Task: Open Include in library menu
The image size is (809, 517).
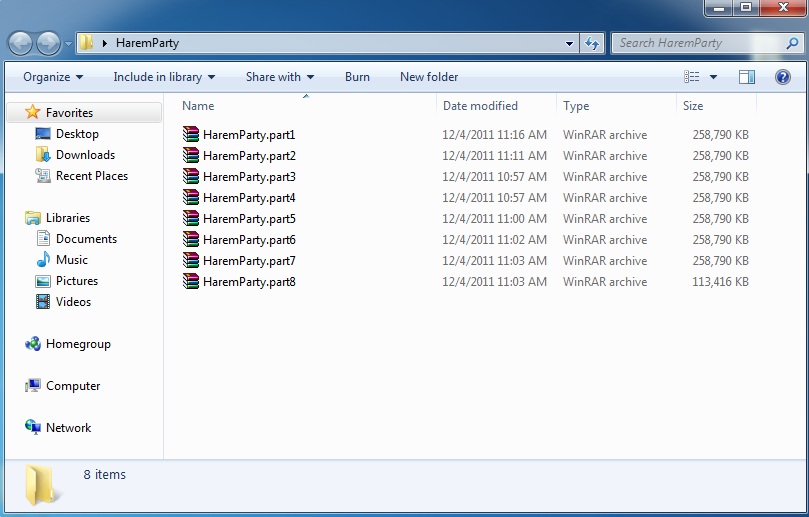Action: click(164, 77)
